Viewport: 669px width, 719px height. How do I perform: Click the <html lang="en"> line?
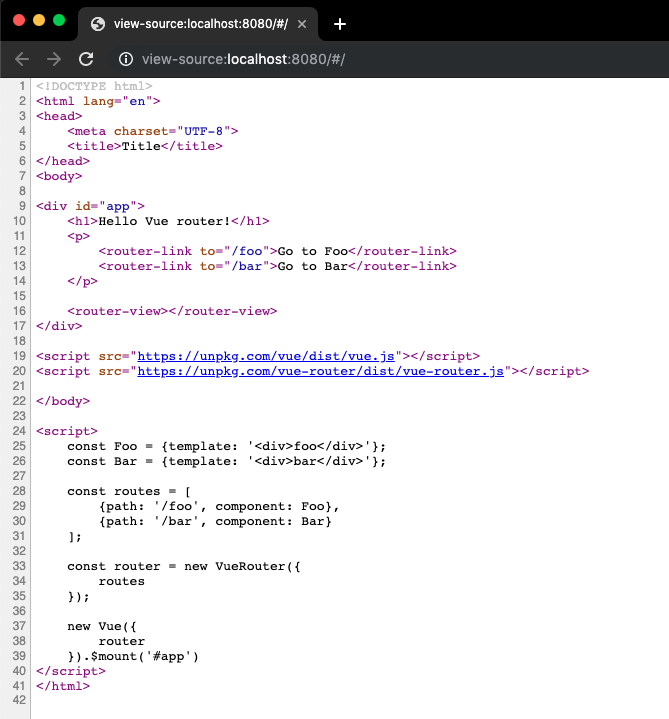tap(98, 101)
